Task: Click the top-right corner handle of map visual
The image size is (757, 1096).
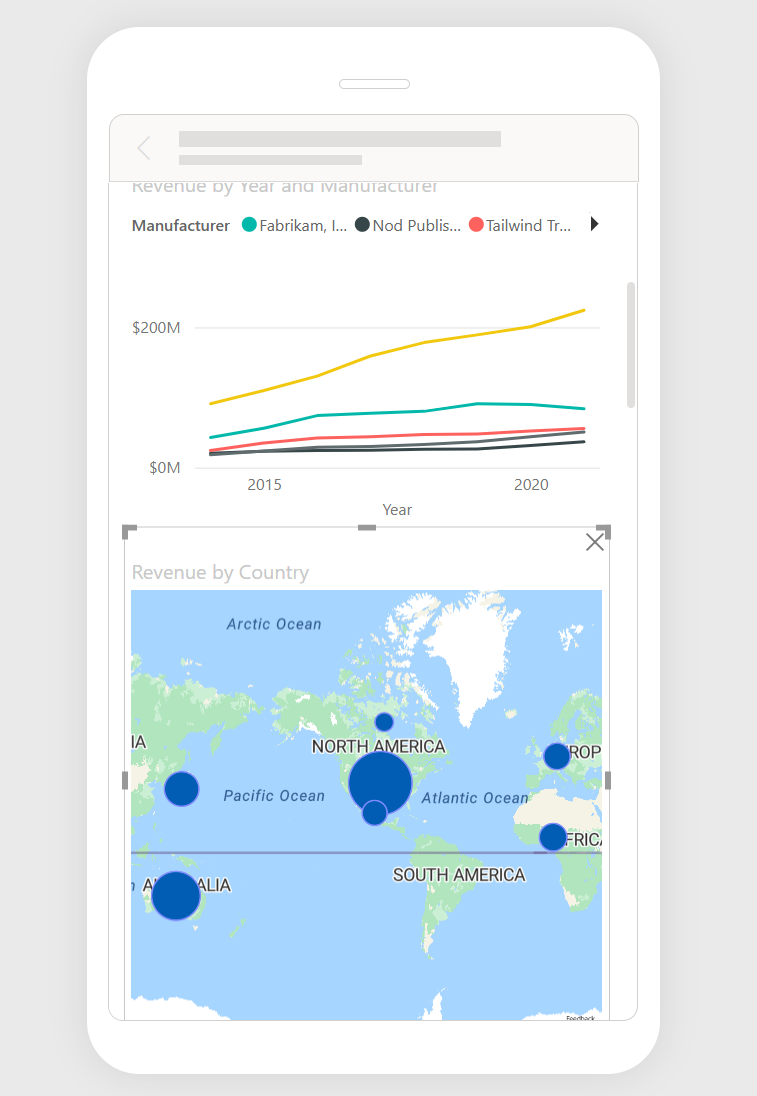Action: (x=604, y=532)
